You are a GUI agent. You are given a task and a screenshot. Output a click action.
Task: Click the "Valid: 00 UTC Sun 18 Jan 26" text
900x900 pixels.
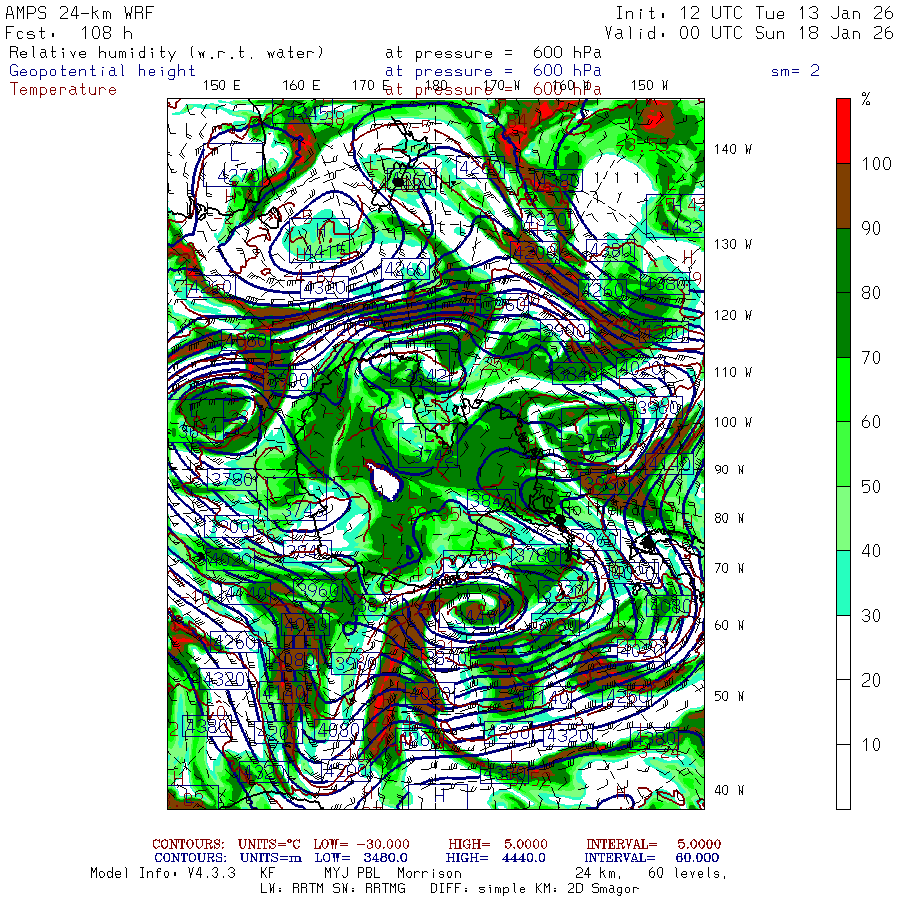coord(754,33)
